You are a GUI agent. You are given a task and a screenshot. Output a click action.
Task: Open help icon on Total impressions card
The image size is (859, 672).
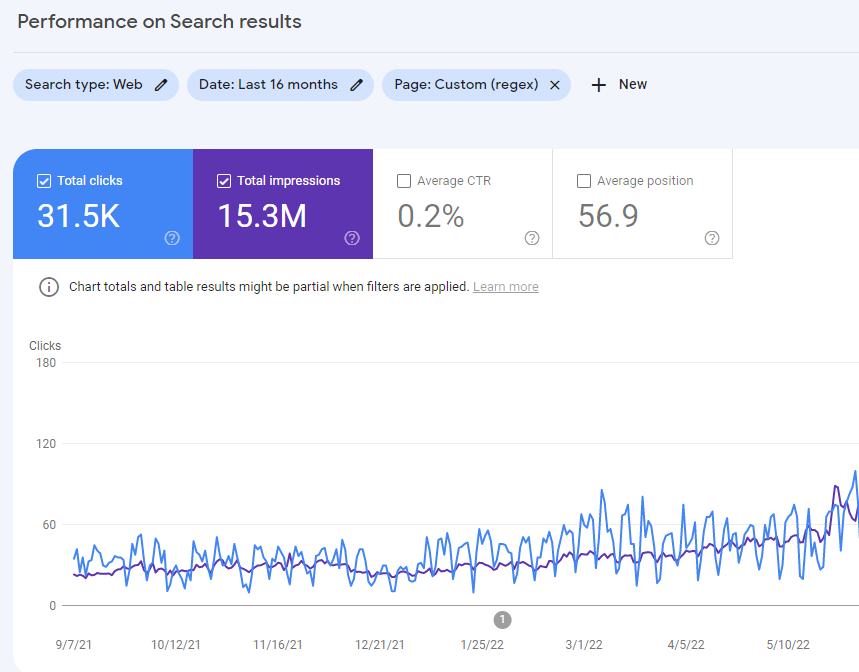click(x=352, y=238)
